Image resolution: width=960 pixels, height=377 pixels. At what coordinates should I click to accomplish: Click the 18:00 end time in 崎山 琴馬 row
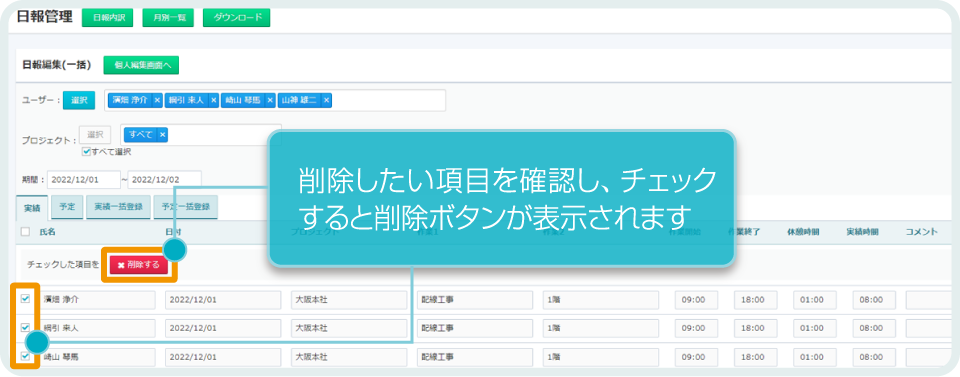tap(756, 356)
